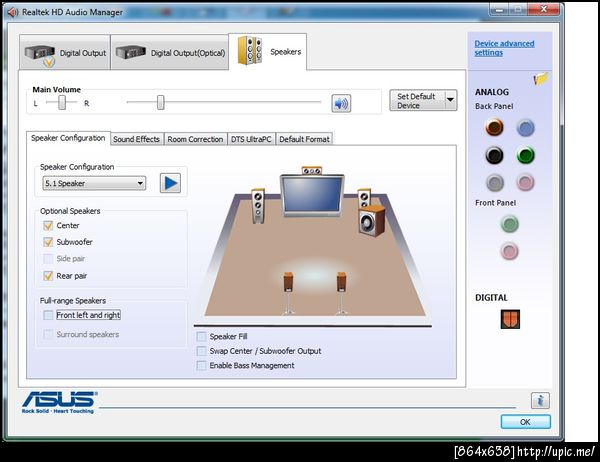
Task: Click the center speaker above the screen
Action: pyautogui.click(x=311, y=171)
